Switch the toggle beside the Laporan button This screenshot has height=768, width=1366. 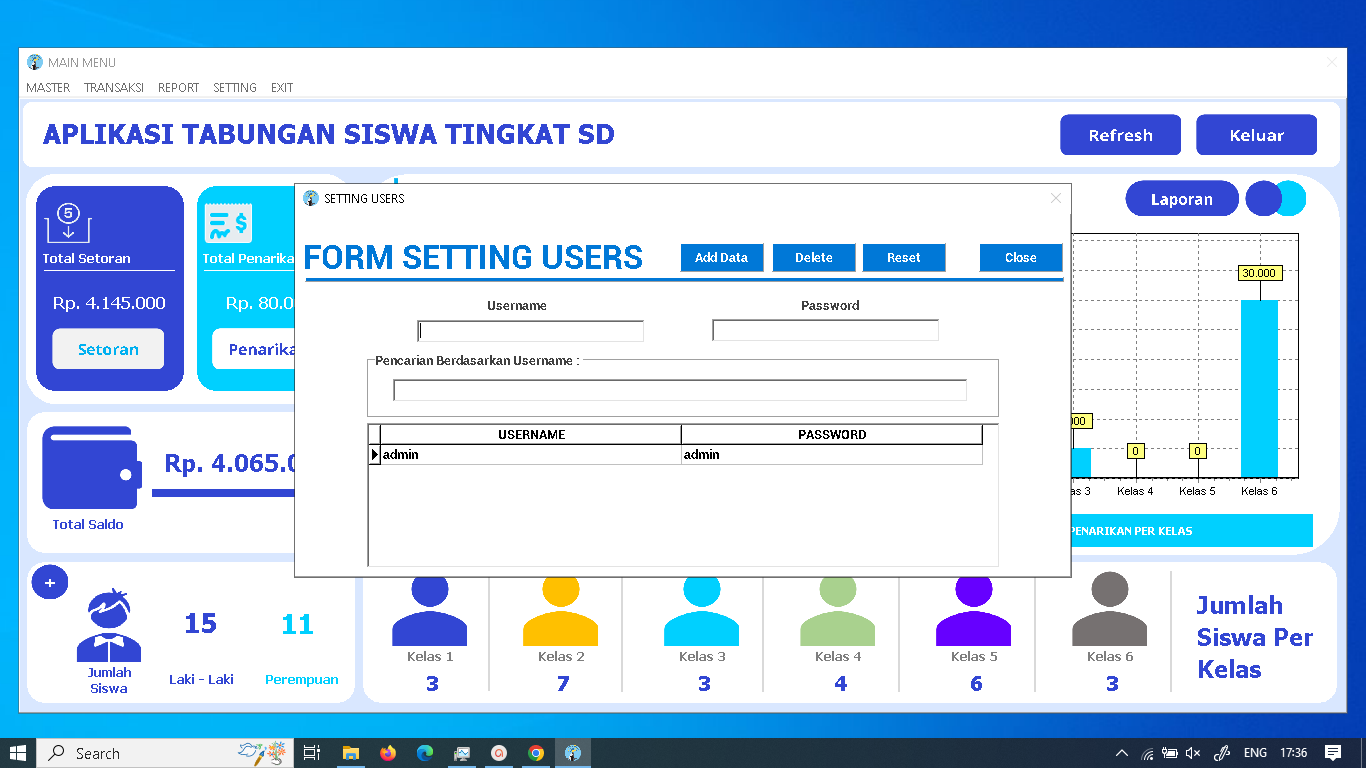click(x=1276, y=199)
